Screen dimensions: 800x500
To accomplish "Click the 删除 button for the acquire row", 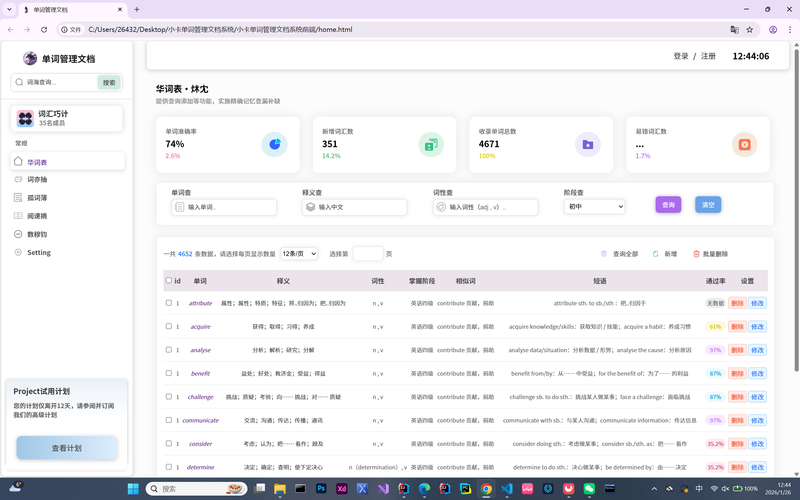I will (x=737, y=326).
